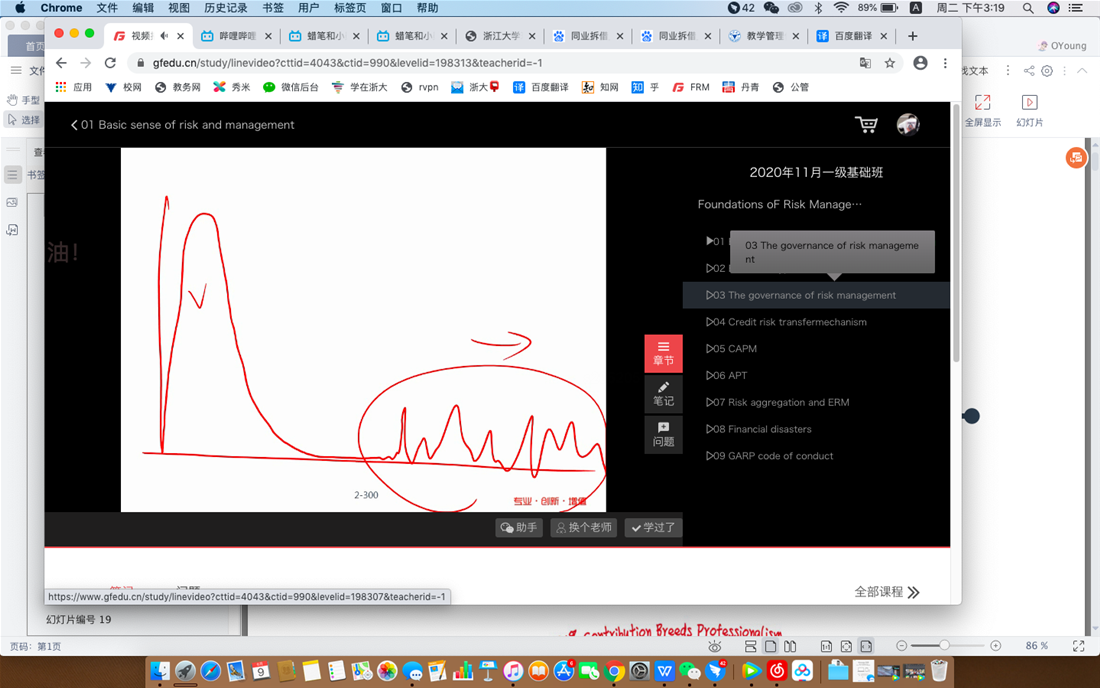Switch to the 浙江大学 browser tab

[x=500, y=36]
